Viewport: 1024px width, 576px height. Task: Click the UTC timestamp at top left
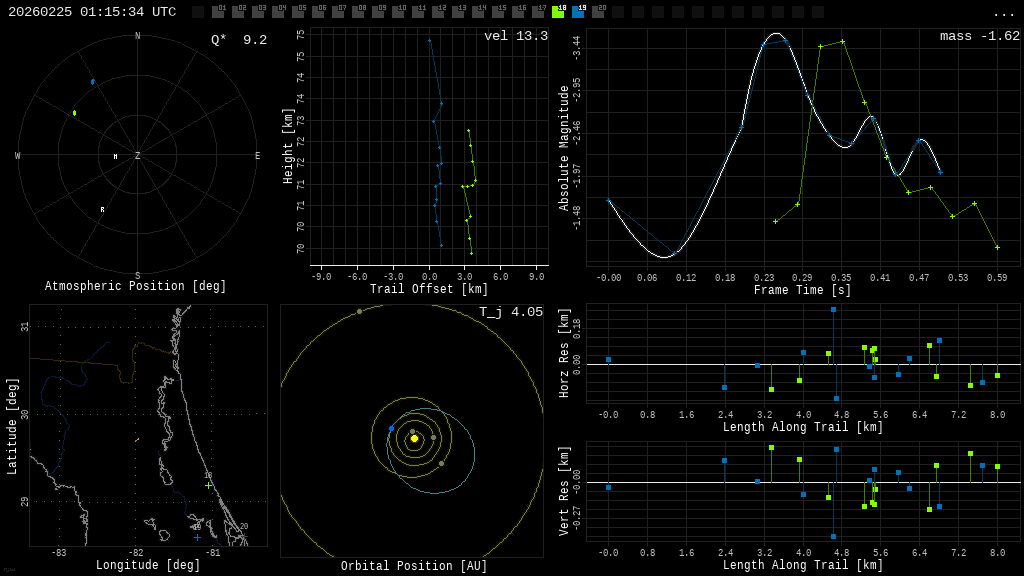pyautogui.click(x=92, y=12)
